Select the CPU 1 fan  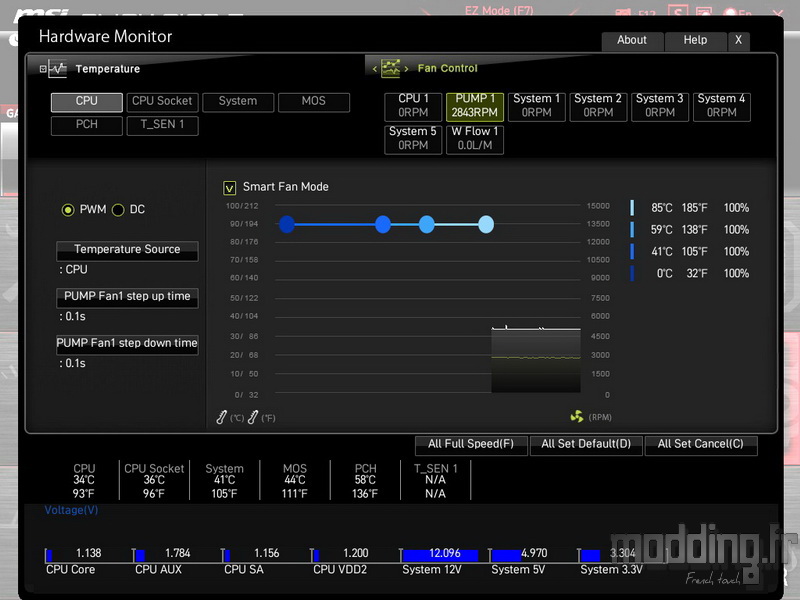point(413,106)
